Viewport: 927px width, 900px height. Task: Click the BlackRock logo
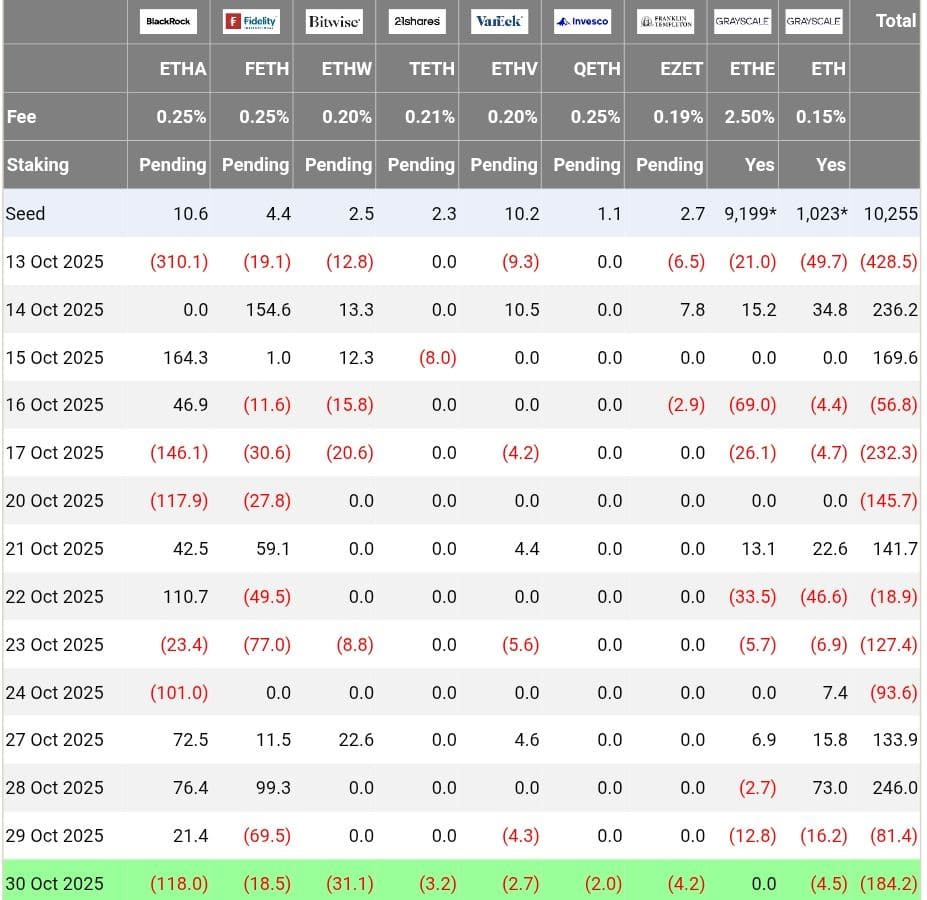click(168, 21)
